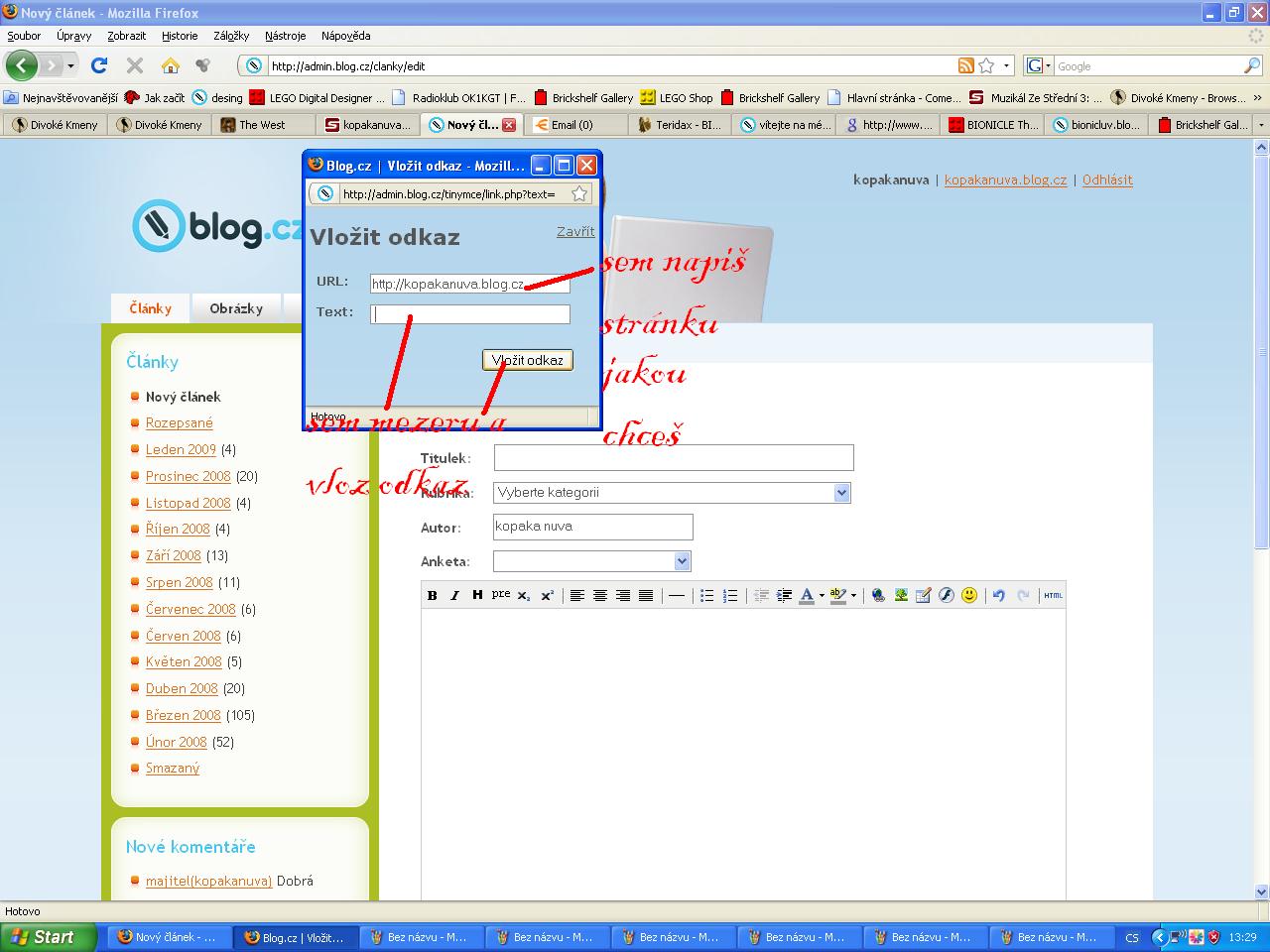Open the back/forward history dropdown arrow
Screen dimensions: 1270x952
70,66
